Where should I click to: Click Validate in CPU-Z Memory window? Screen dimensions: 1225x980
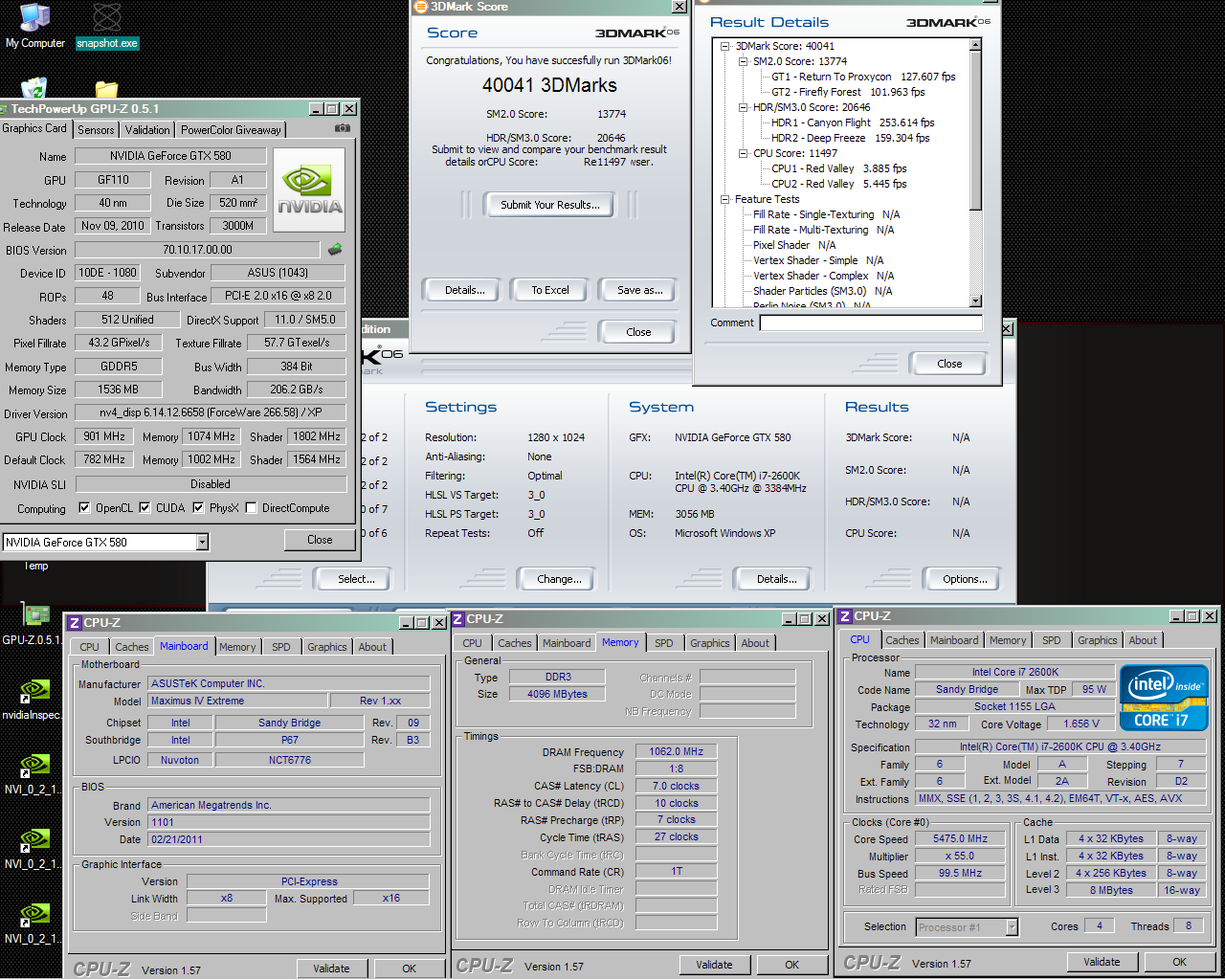click(714, 965)
